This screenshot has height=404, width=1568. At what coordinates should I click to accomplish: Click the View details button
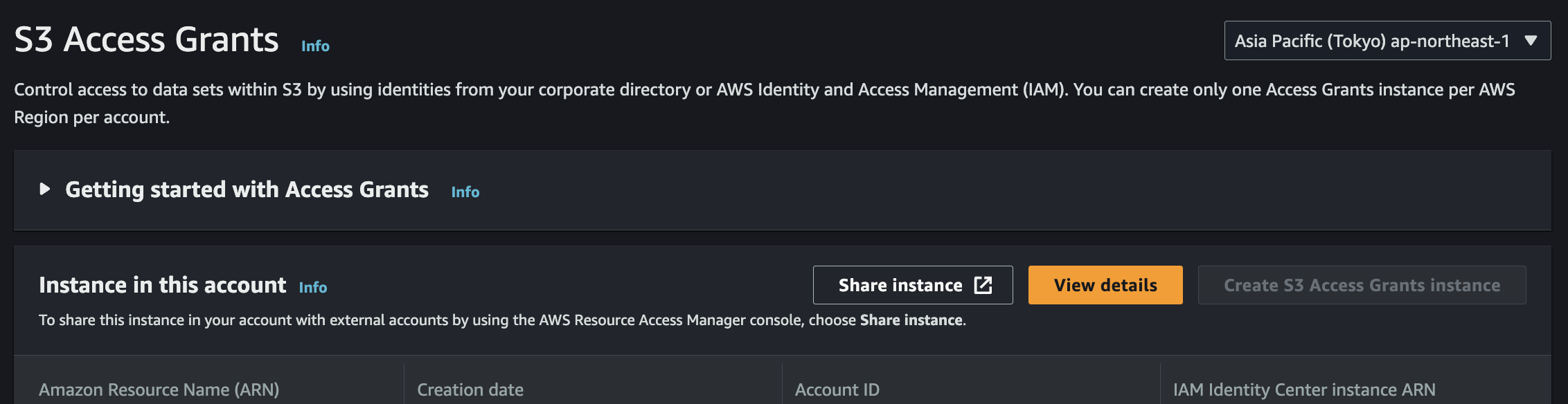(1105, 285)
